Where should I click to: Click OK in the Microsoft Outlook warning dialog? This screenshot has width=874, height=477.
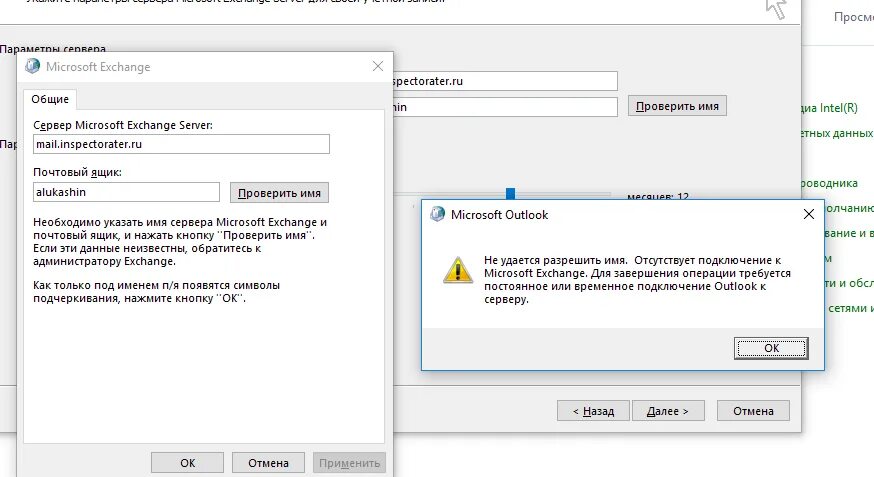771,348
